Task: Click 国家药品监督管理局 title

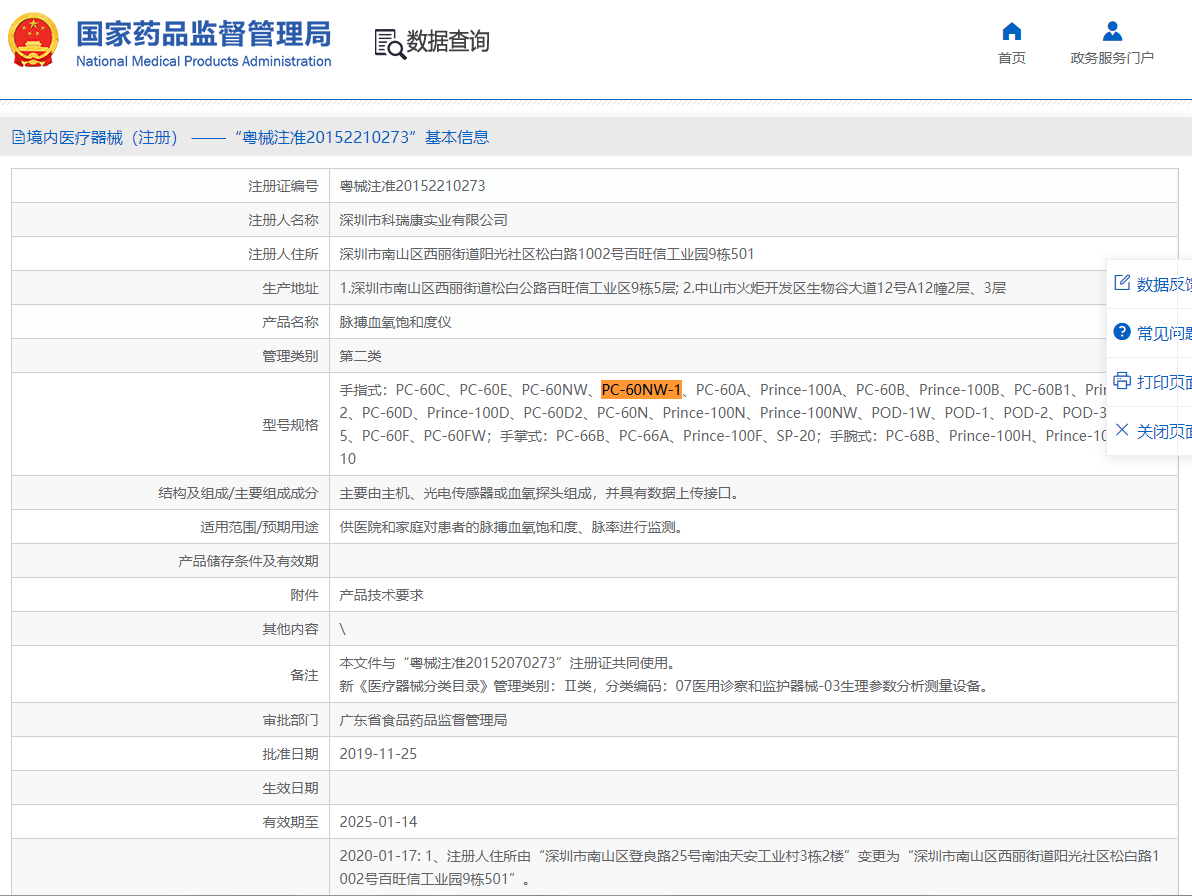Action: click(204, 34)
